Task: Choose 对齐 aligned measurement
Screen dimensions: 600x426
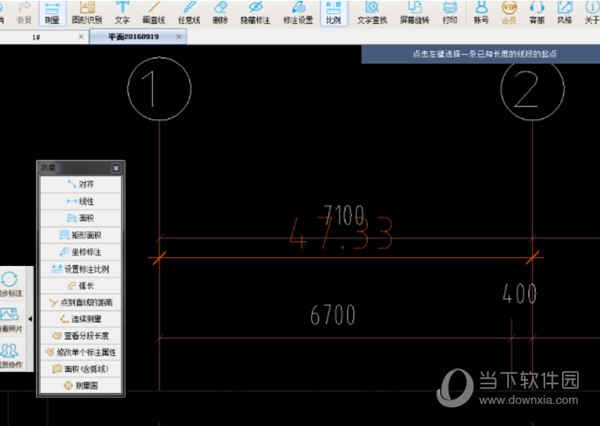Action: tap(81, 184)
